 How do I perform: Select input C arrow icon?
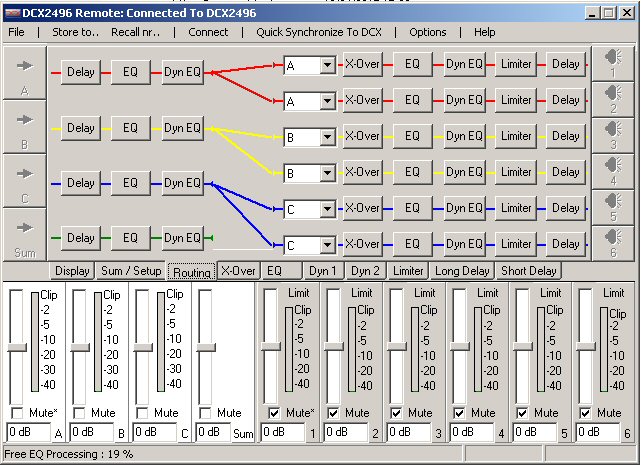[25, 174]
